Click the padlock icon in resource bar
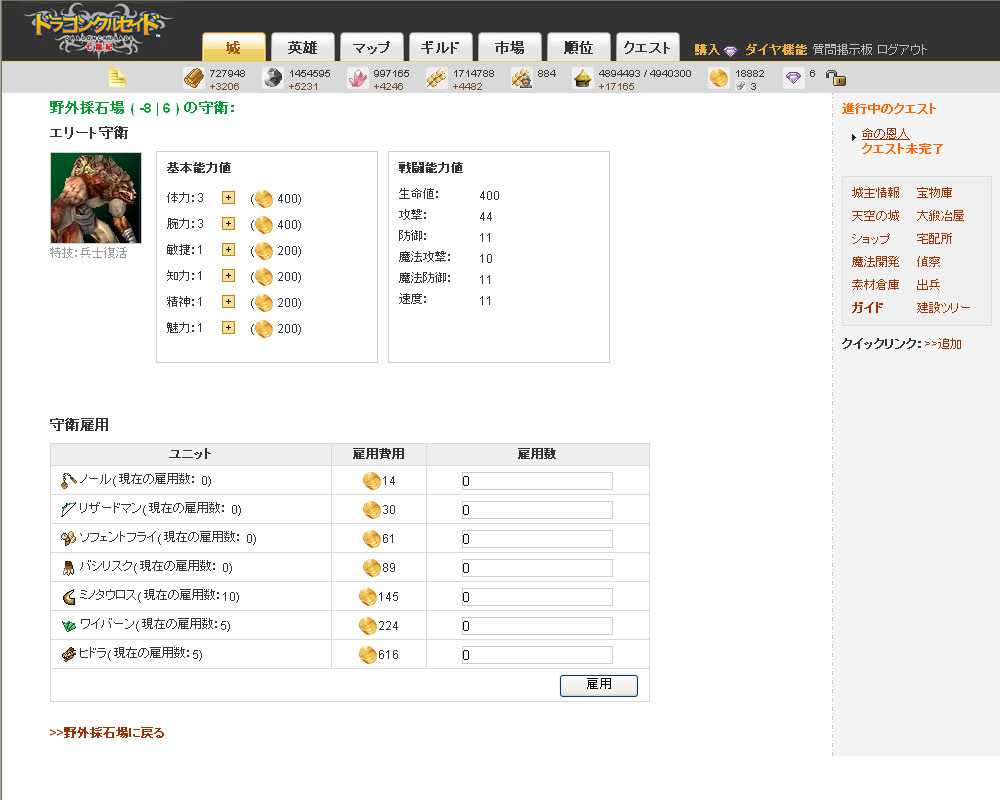This screenshot has width=1000, height=800. tap(835, 78)
